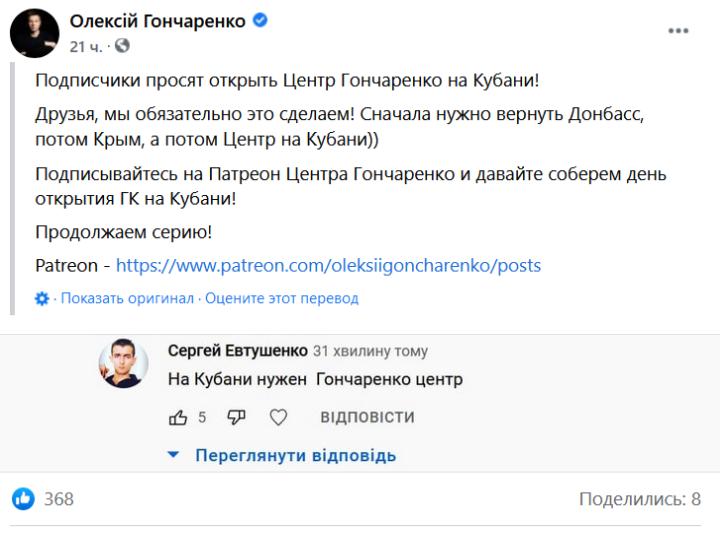Click the "ВІДПОВІСТИ" reply button

point(367,417)
